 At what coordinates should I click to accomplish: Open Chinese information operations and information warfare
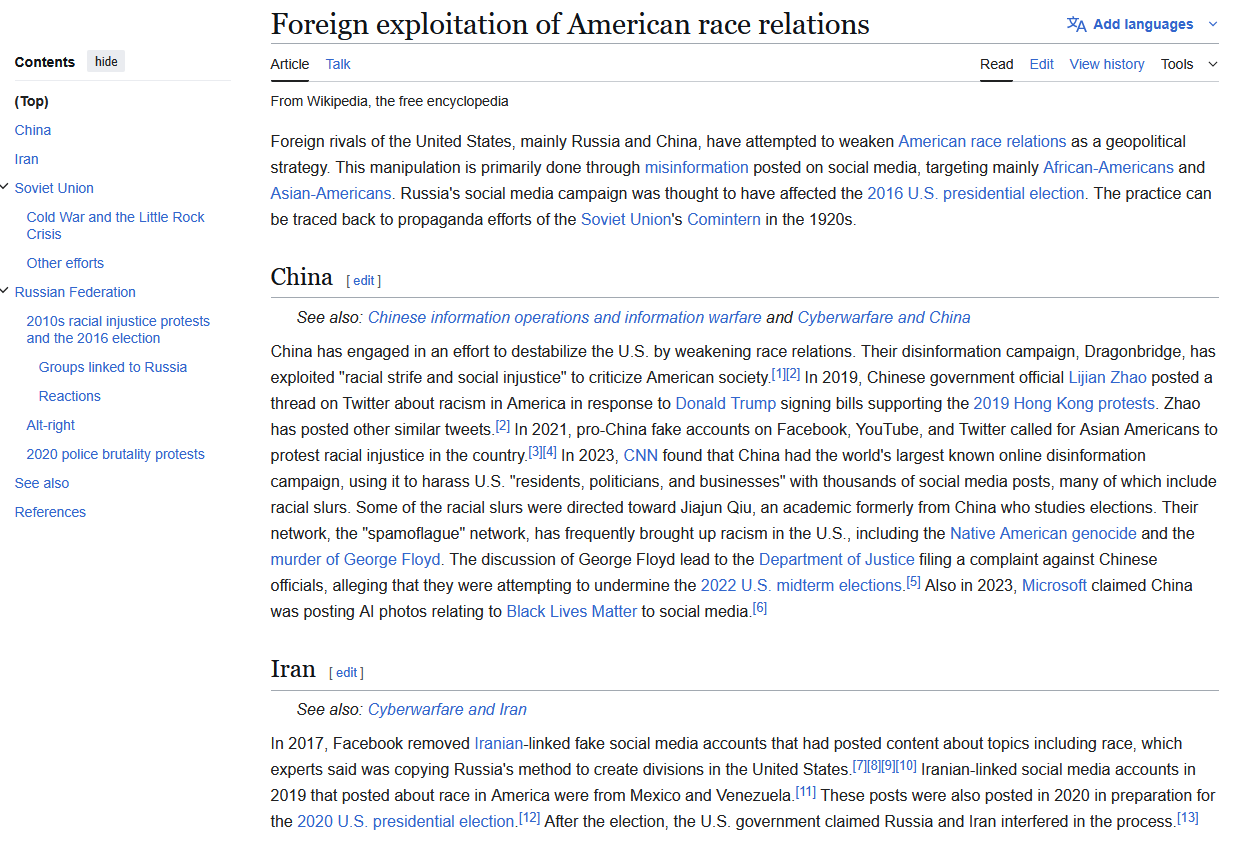click(x=565, y=317)
